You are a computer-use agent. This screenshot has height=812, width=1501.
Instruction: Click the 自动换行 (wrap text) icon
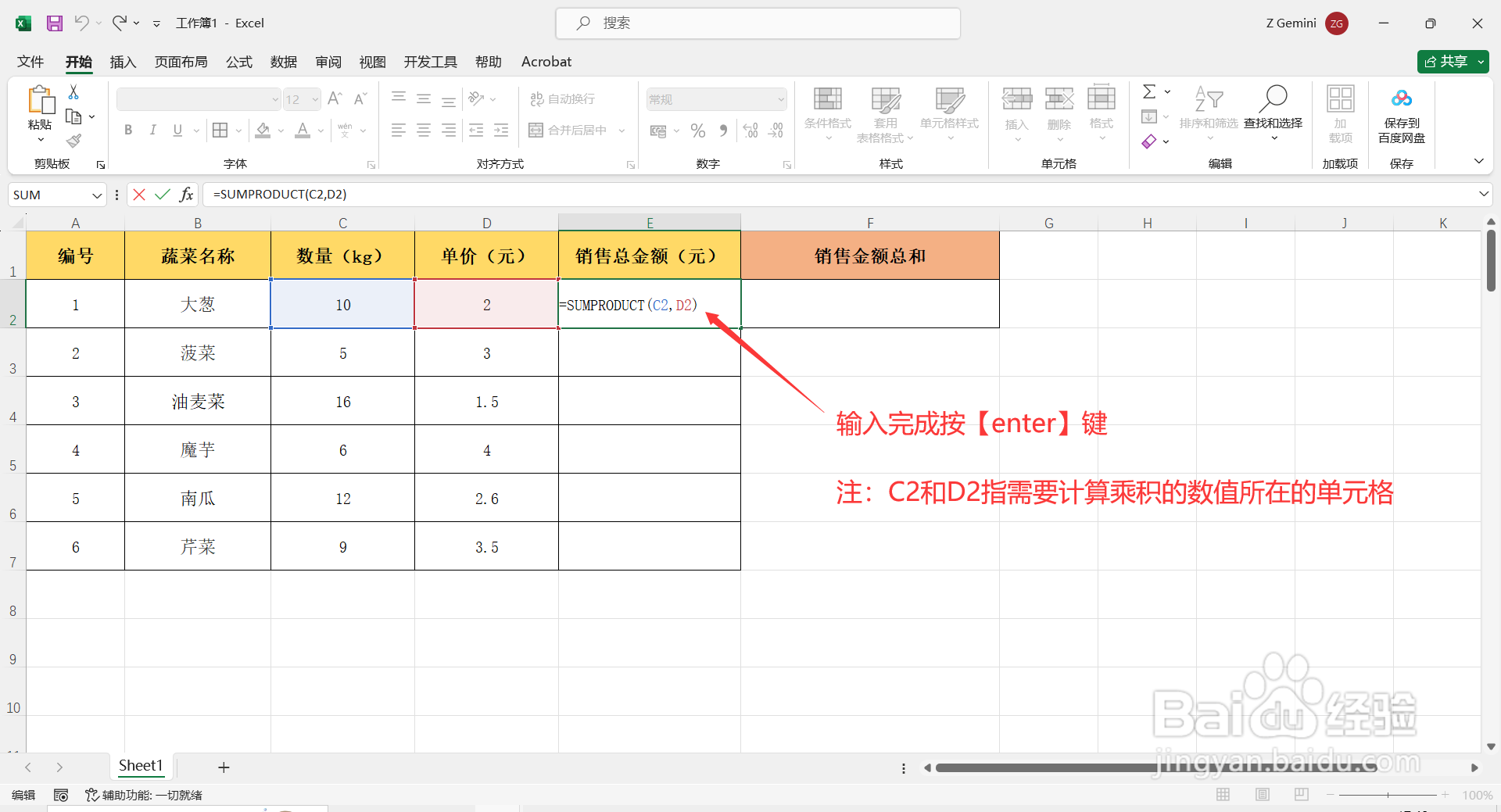pyautogui.click(x=536, y=98)
